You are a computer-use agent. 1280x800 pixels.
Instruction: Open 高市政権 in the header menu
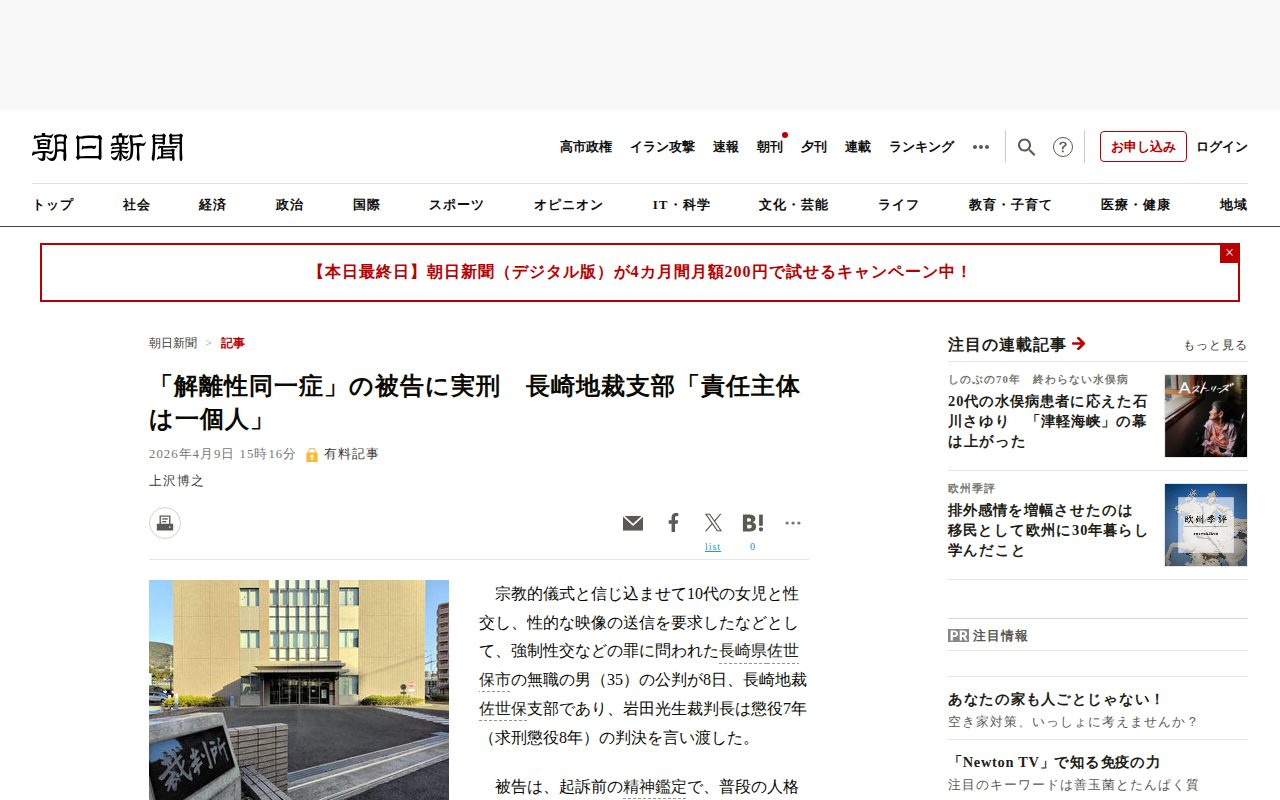coord(586,147)
